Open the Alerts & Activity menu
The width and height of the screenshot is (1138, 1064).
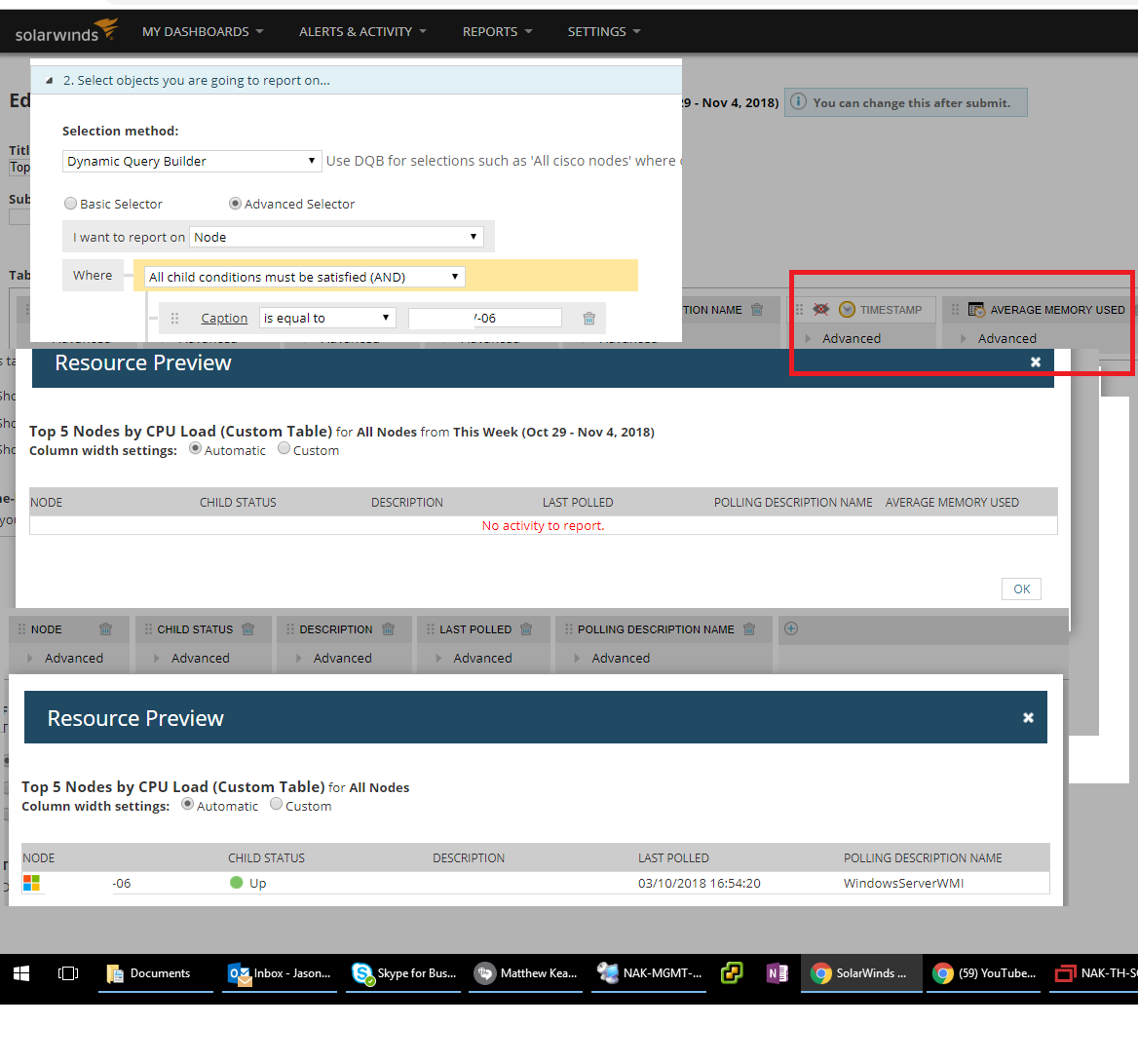tap(362, 32)
